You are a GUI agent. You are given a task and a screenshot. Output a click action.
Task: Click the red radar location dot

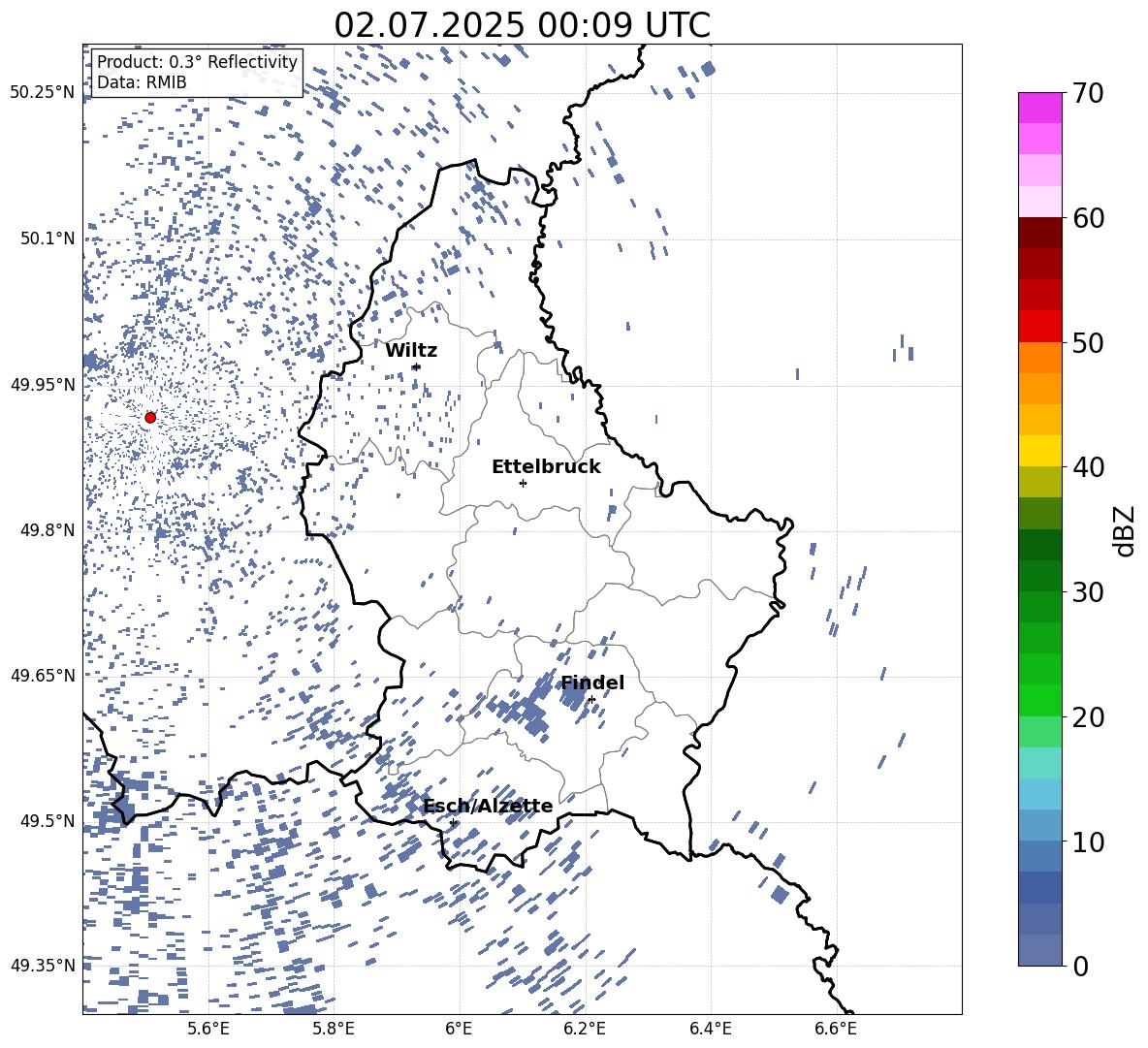coord(150,417)
